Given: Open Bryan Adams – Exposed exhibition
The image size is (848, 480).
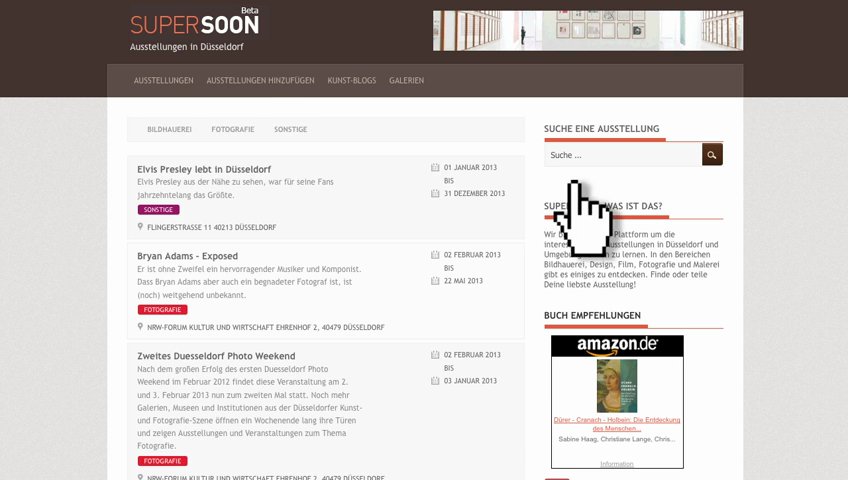Looking at the screenshot, I should click(187, 256).
